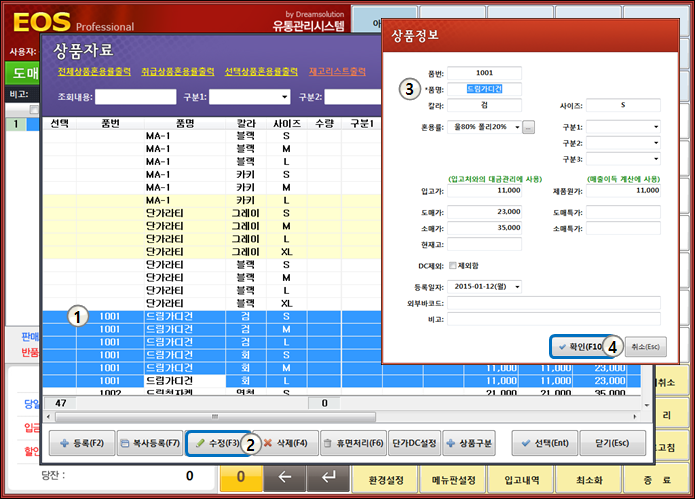Click the 사이즈 column header
Screen dimensions: 695x499
[x=287, y=124]
